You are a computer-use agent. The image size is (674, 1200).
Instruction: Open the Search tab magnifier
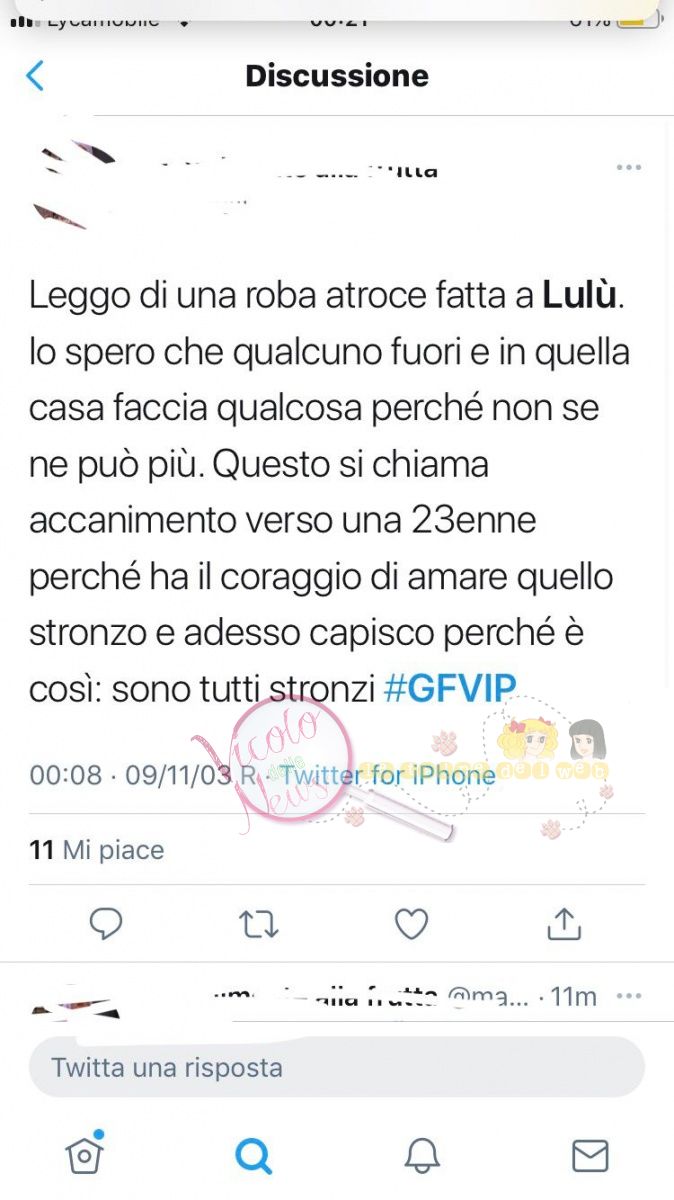(x=253, y=1156)
